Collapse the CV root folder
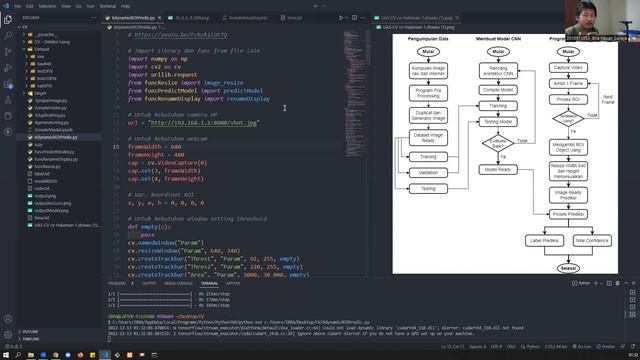The height and width of the screenshot is (360, 640). (x=24, y=27)
